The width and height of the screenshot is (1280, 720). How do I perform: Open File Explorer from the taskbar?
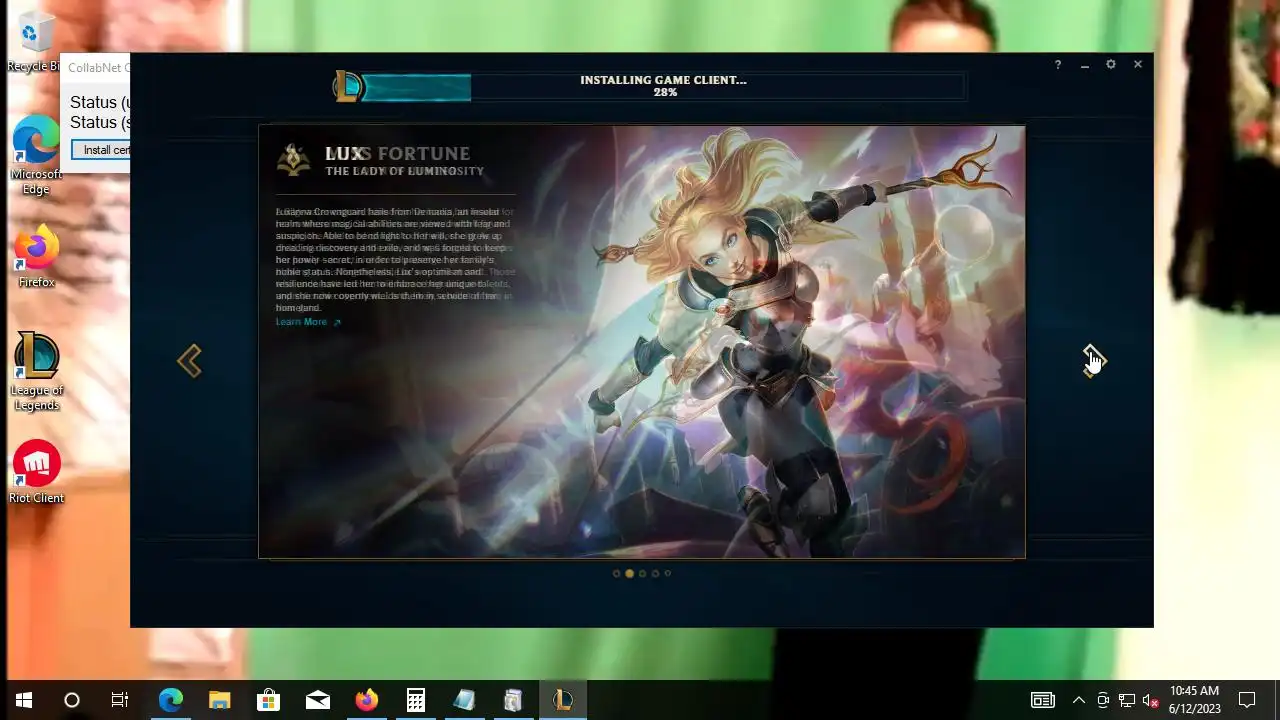(x=220, y=700)
